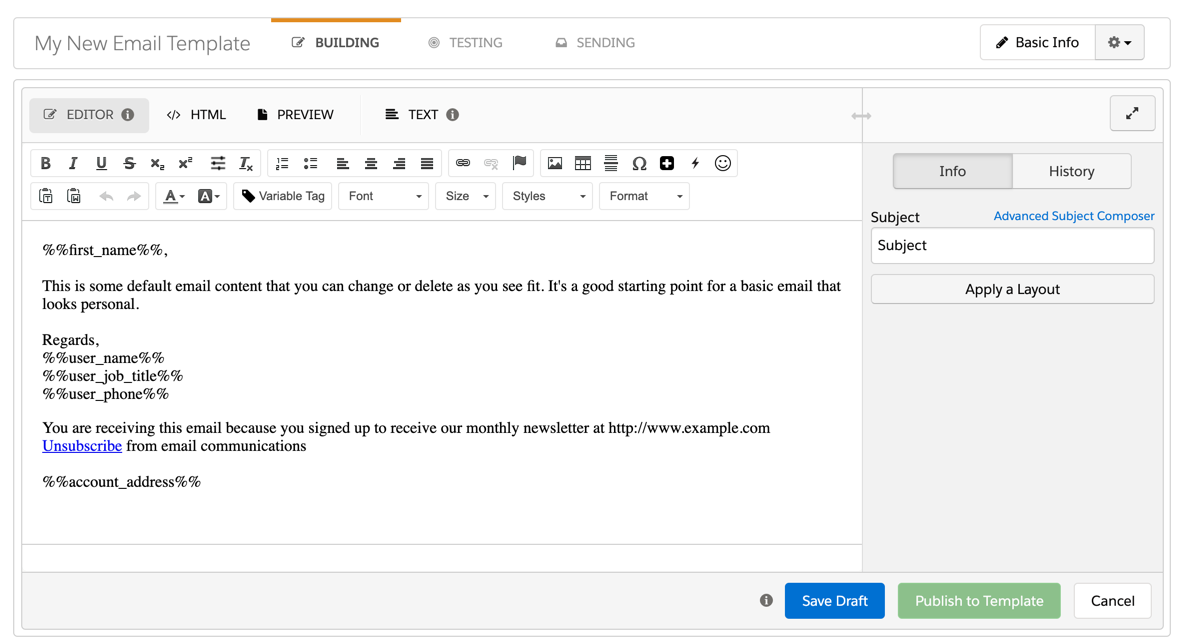Toggle underline formatting
Image resolution: width=1183 pixels, height=639 pixels.
(x=101, y=163)
